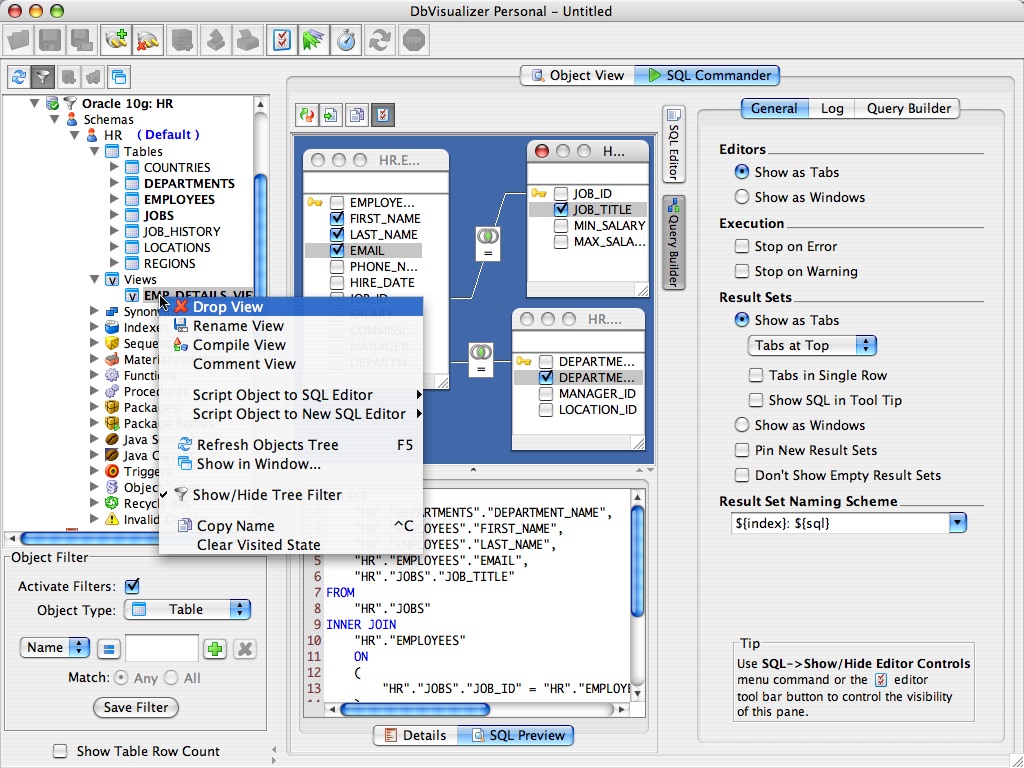Click the green plus add filter icon

(215, 649)
